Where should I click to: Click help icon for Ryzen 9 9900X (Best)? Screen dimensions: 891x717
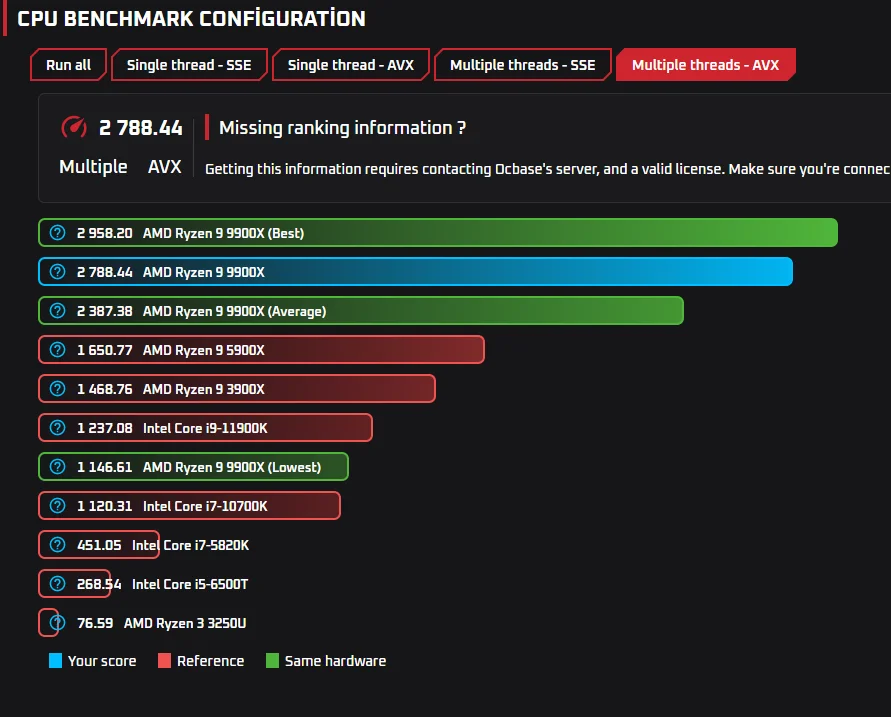tap(57, 233)
